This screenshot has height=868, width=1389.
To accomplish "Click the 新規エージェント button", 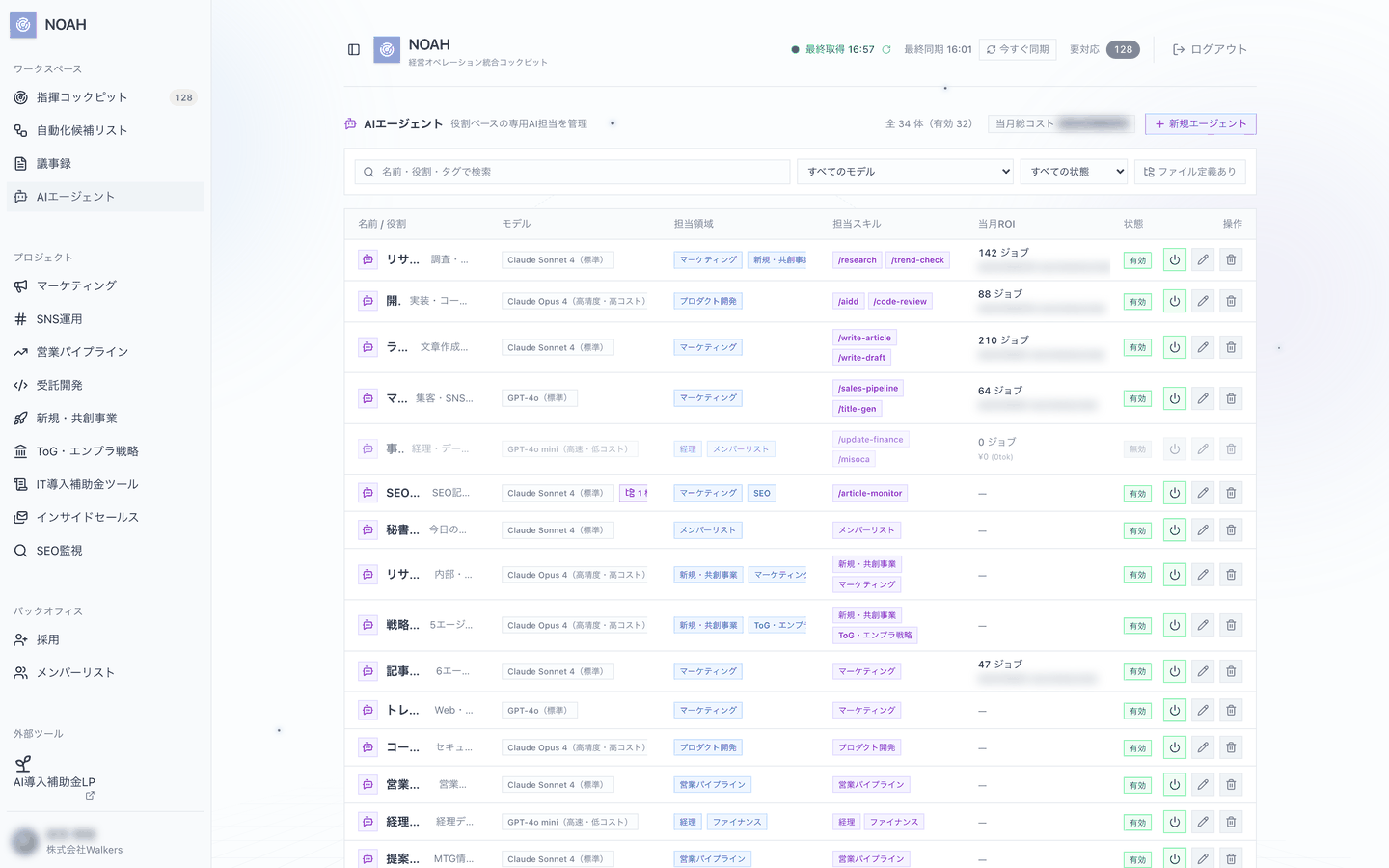I will pyautogui.click(x=1201, y=123).
